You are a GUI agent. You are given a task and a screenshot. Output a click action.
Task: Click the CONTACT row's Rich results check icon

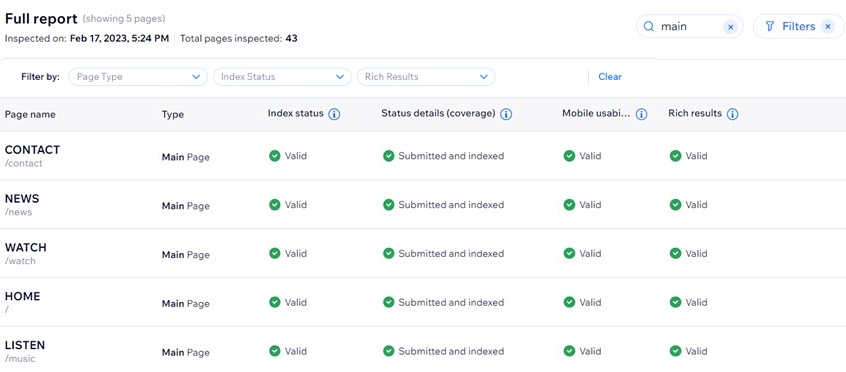pos(676,156)
